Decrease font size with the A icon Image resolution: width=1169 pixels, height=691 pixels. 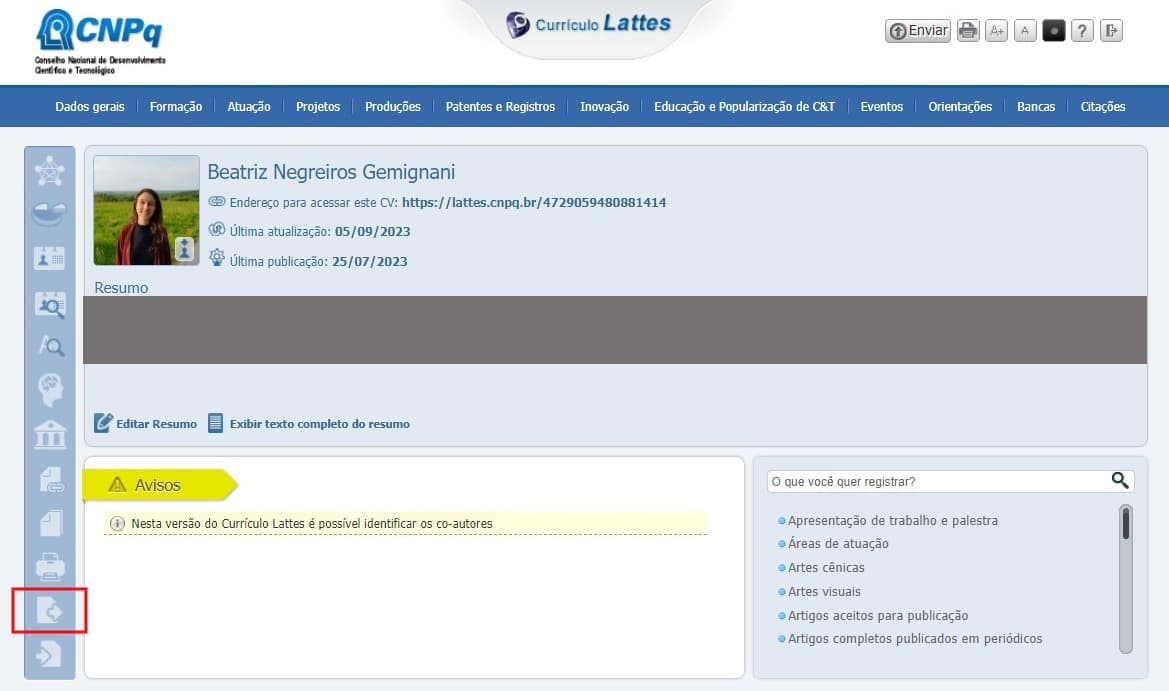1025,30
